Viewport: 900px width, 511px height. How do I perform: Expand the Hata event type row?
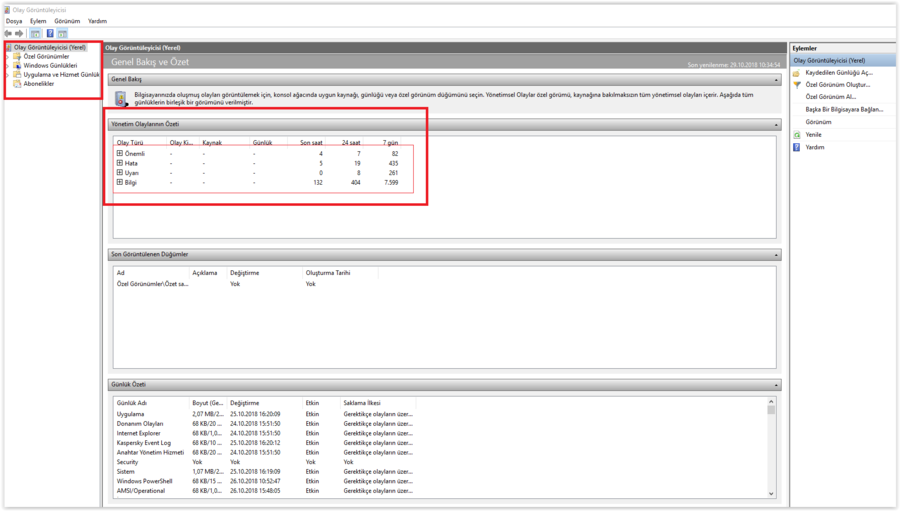pos(119,163)
